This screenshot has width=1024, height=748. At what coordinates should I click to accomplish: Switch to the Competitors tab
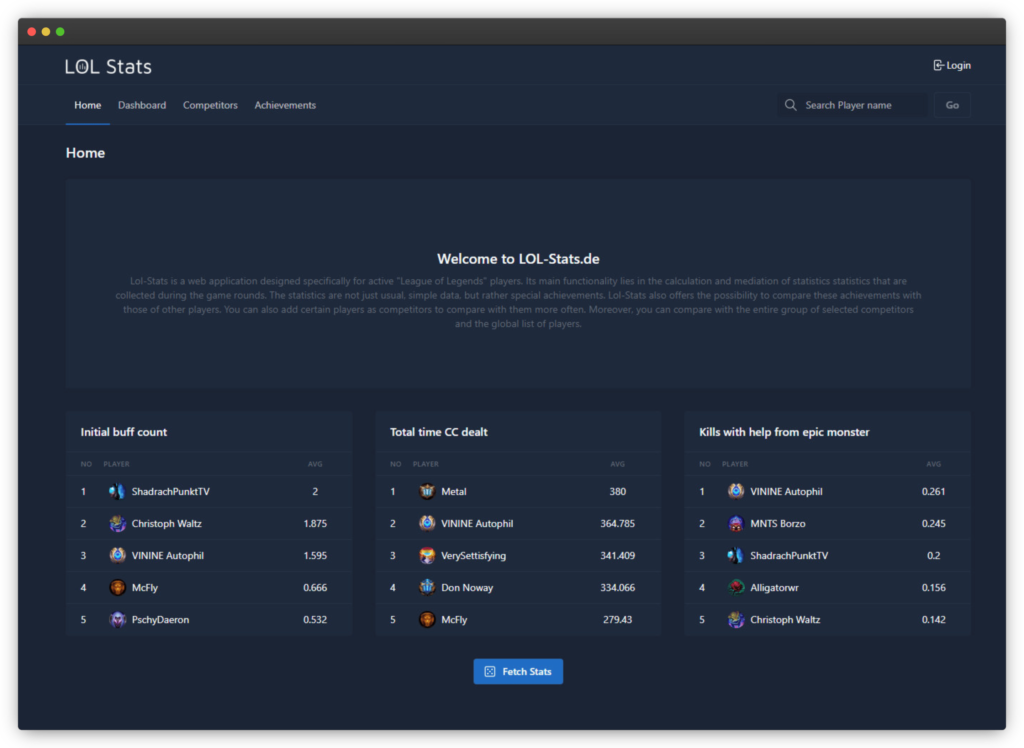(210, 105)
